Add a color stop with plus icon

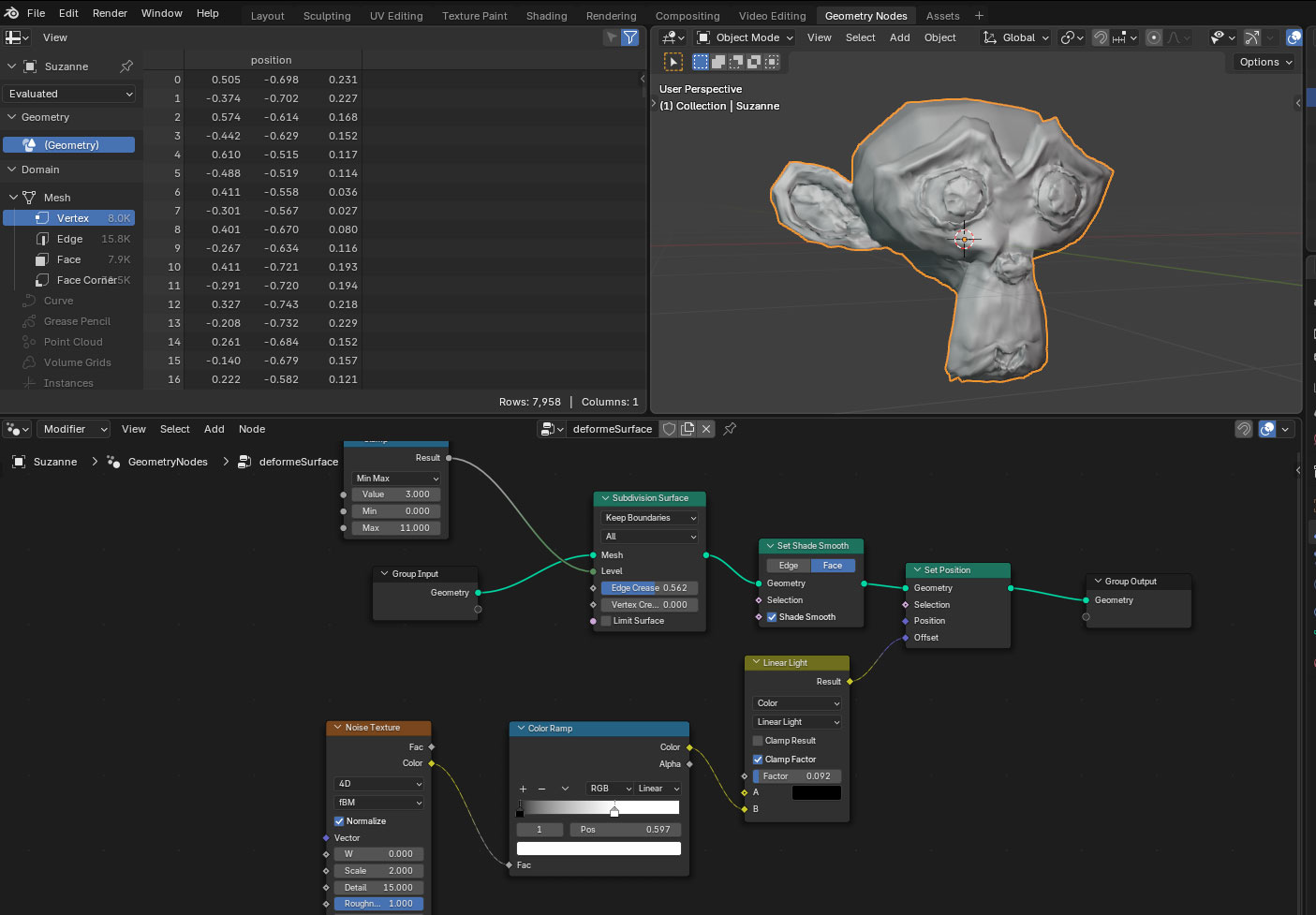click(523, 789)
